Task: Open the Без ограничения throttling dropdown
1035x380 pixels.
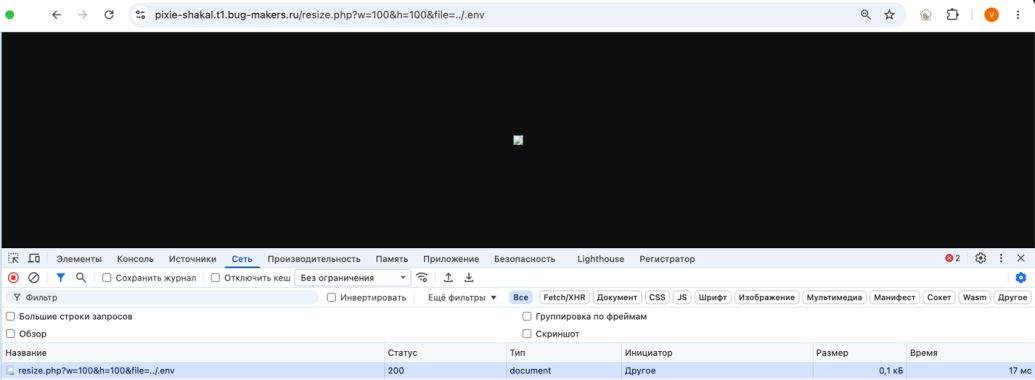Action: (x=352, y=278)
